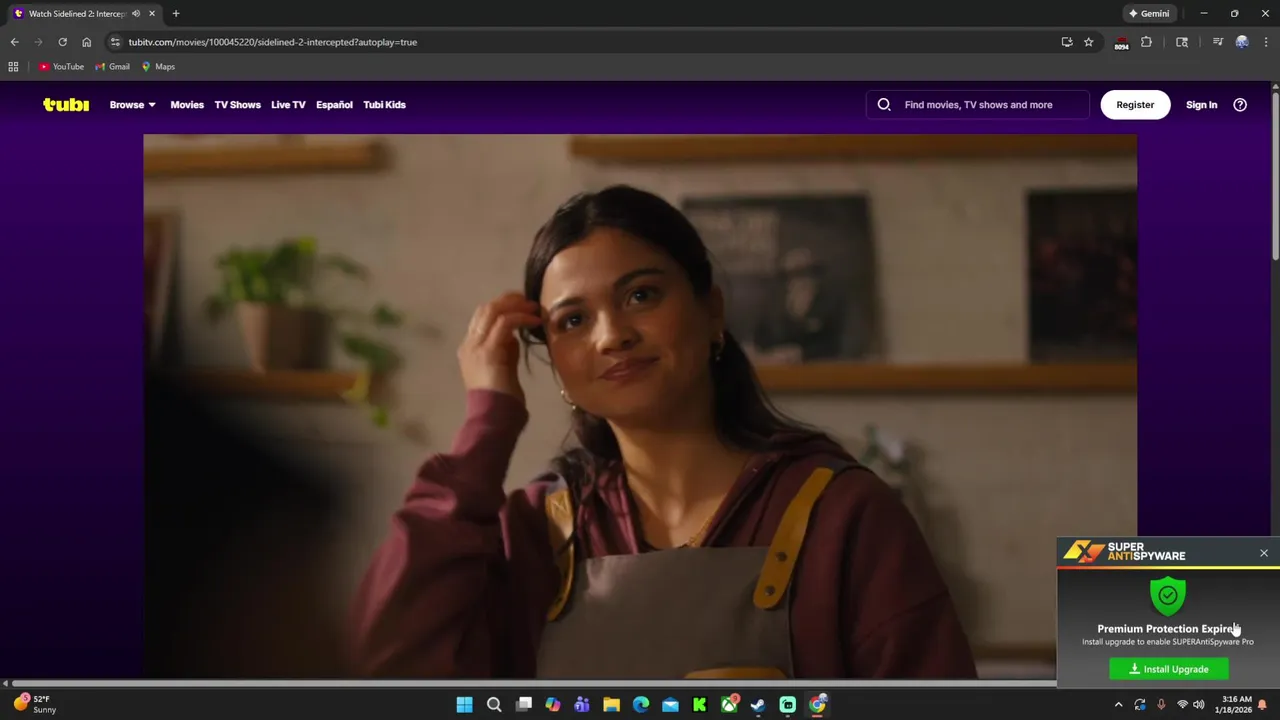Open the Gmail bookmark
1280x720 pixels.
coord(112,67)
